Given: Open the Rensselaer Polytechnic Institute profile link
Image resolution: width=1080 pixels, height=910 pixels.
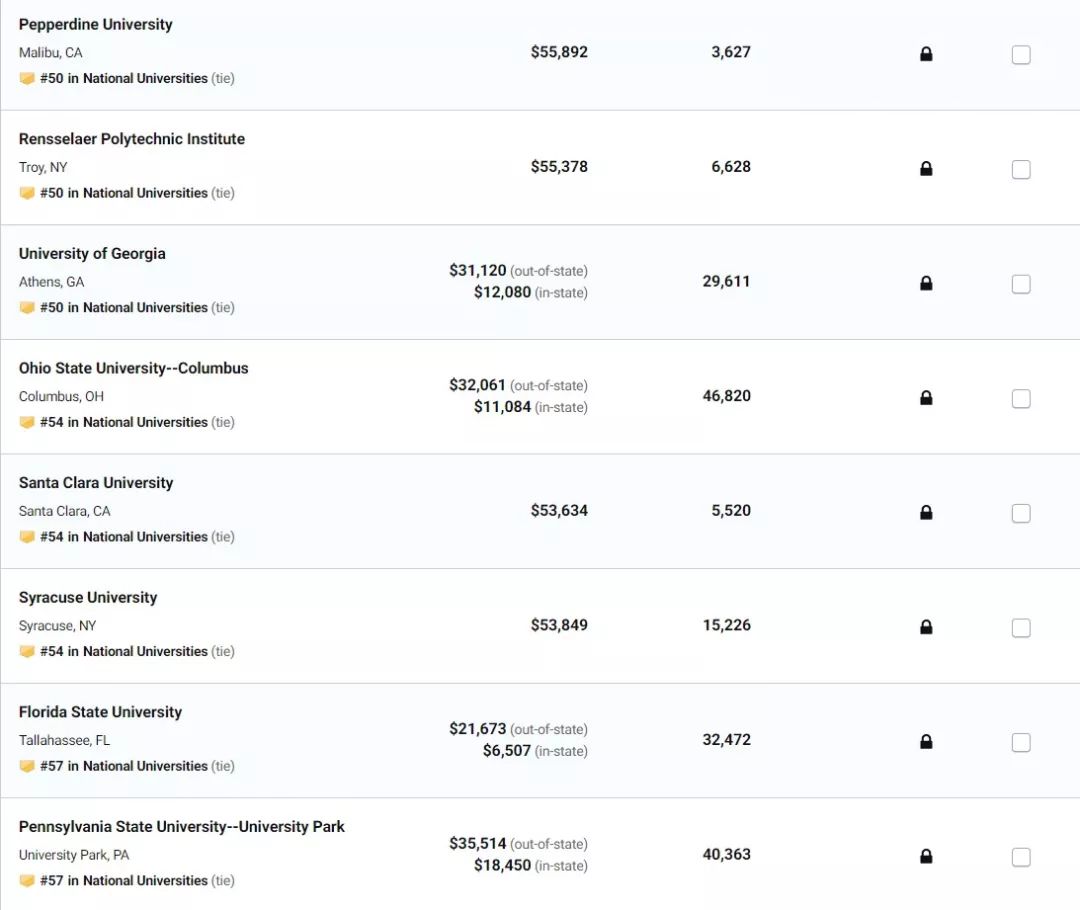Looking at the screenshot, I should point(132,139).
